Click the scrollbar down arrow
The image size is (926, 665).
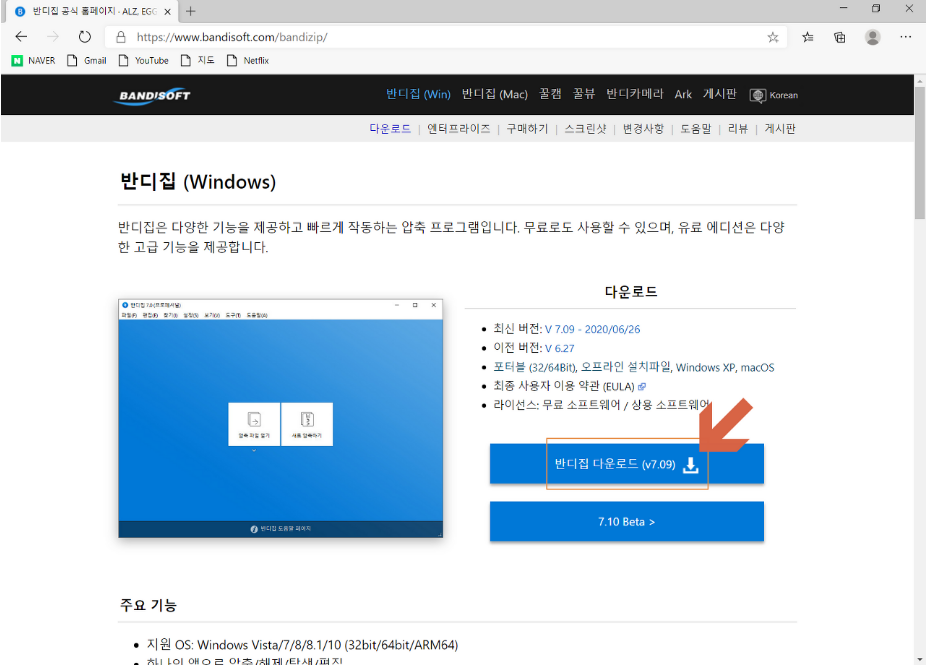point(920,659)
